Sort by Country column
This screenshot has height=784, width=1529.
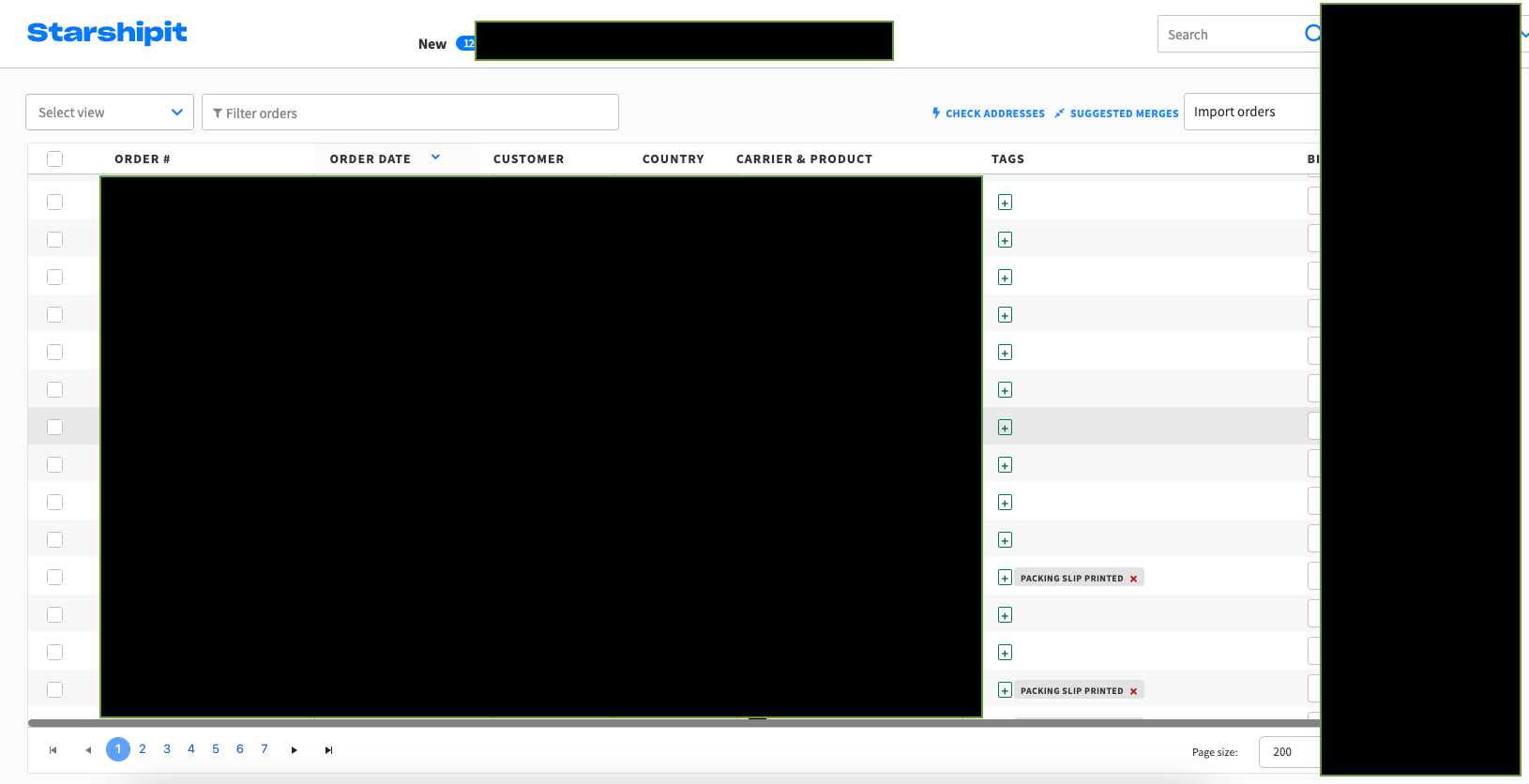point(674,159)
